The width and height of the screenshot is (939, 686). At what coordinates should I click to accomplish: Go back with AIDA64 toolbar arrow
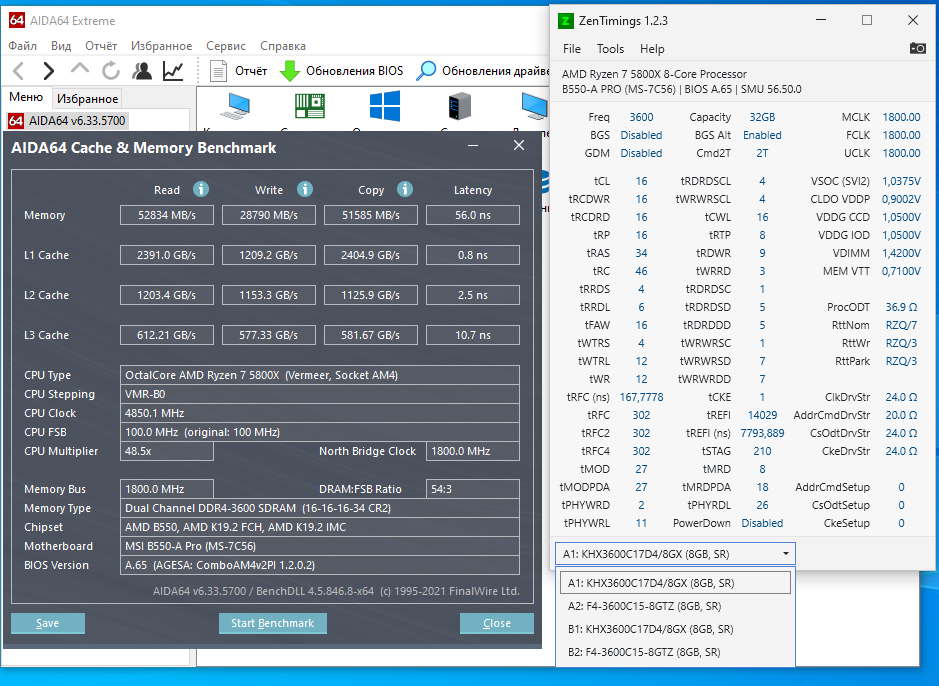(x=19, y=71)
